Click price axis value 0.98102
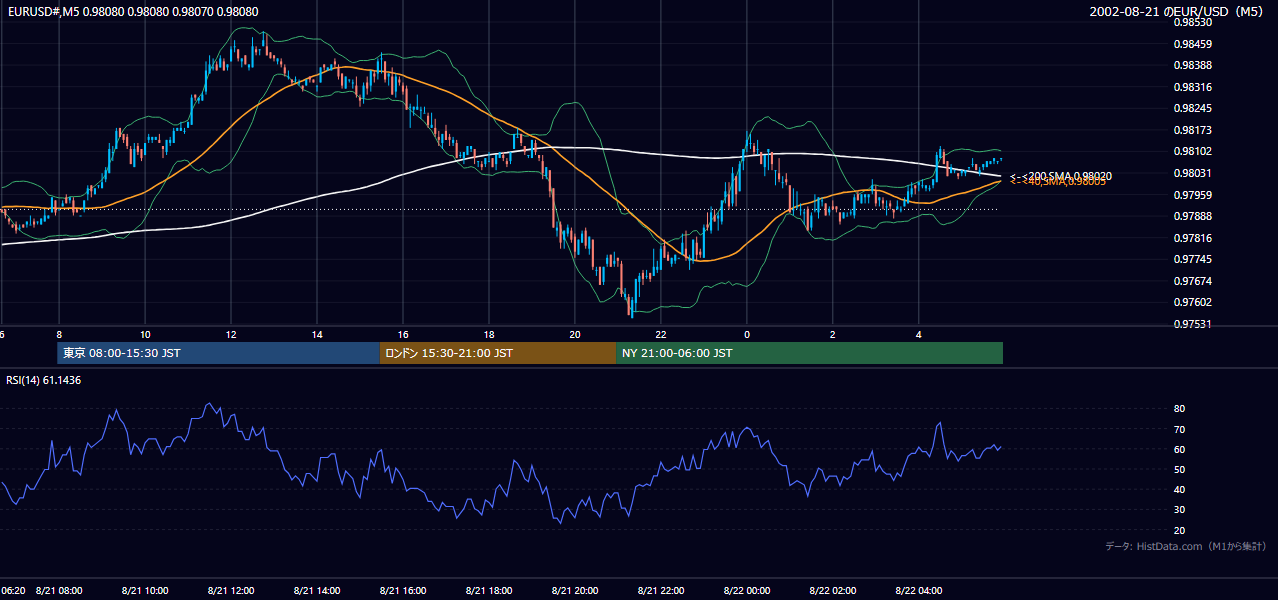Image resolution: width=1278 pixels, height=600 pixels. [1192, 152]
